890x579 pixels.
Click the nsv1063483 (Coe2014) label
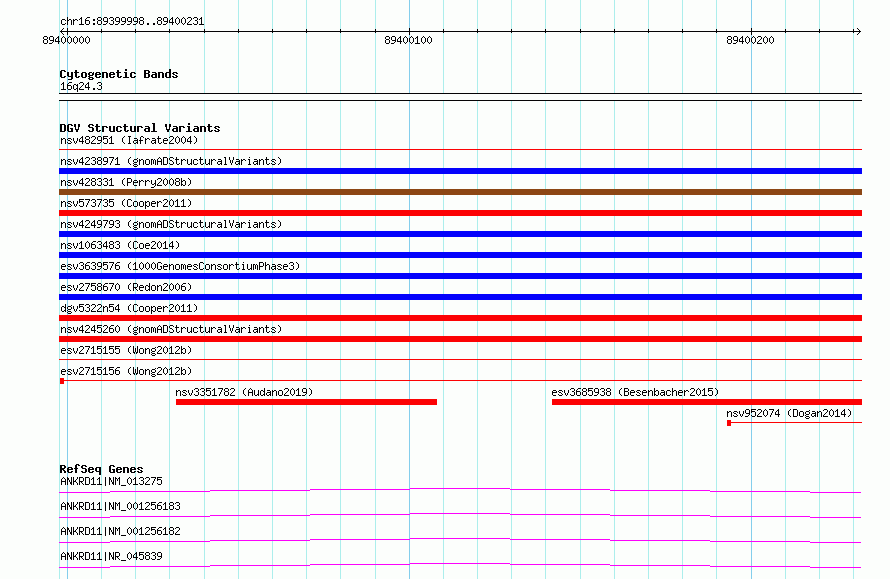pos(120,245)
